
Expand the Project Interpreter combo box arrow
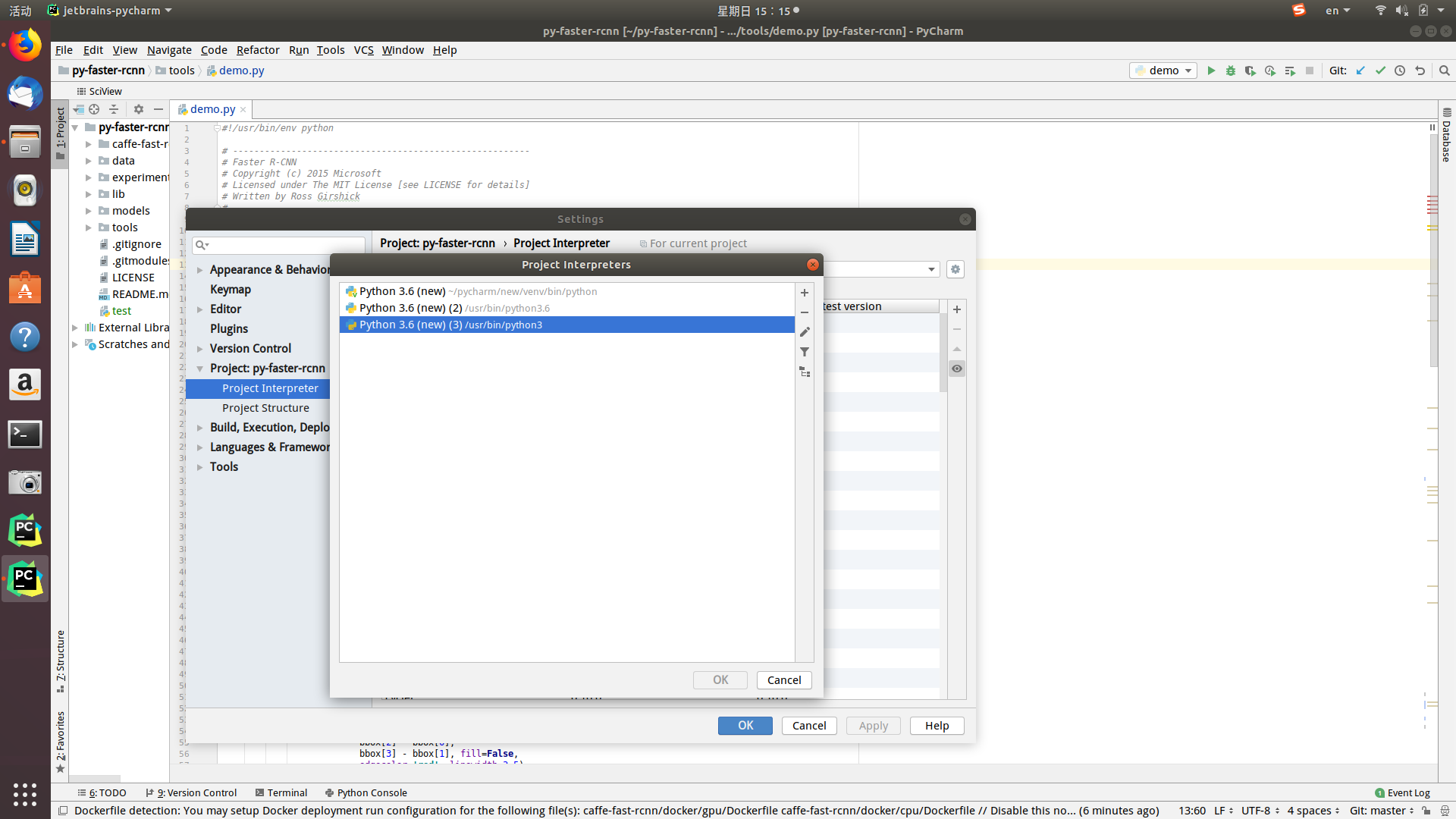click(931, 269)
